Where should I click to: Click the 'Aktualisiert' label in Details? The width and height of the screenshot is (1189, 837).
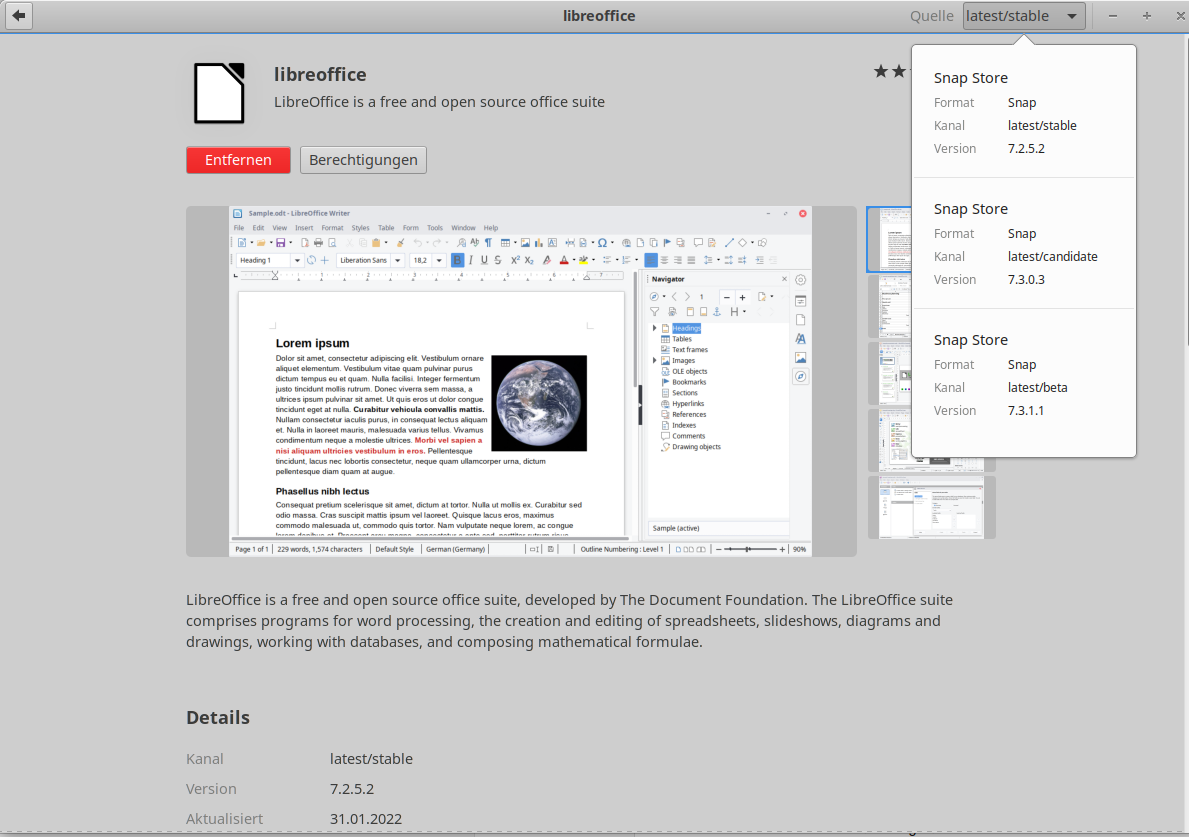coord(224,819)
